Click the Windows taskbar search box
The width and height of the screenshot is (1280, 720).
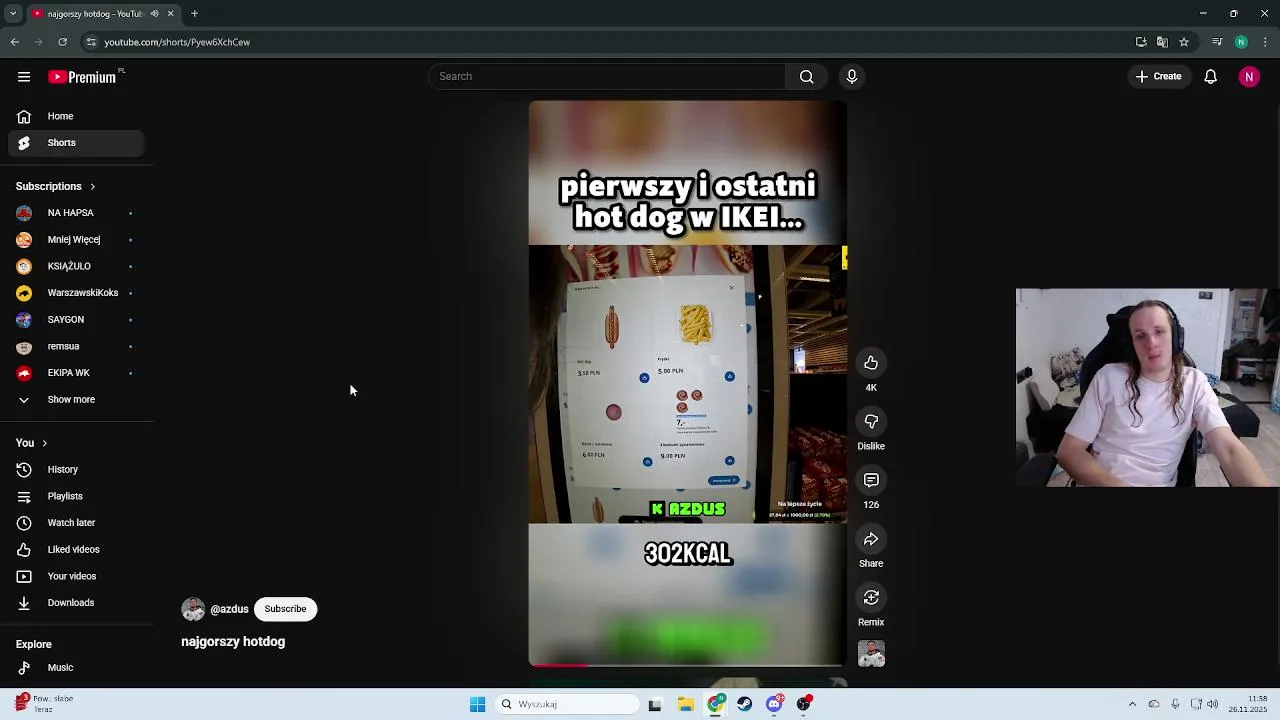click(568, 704)
